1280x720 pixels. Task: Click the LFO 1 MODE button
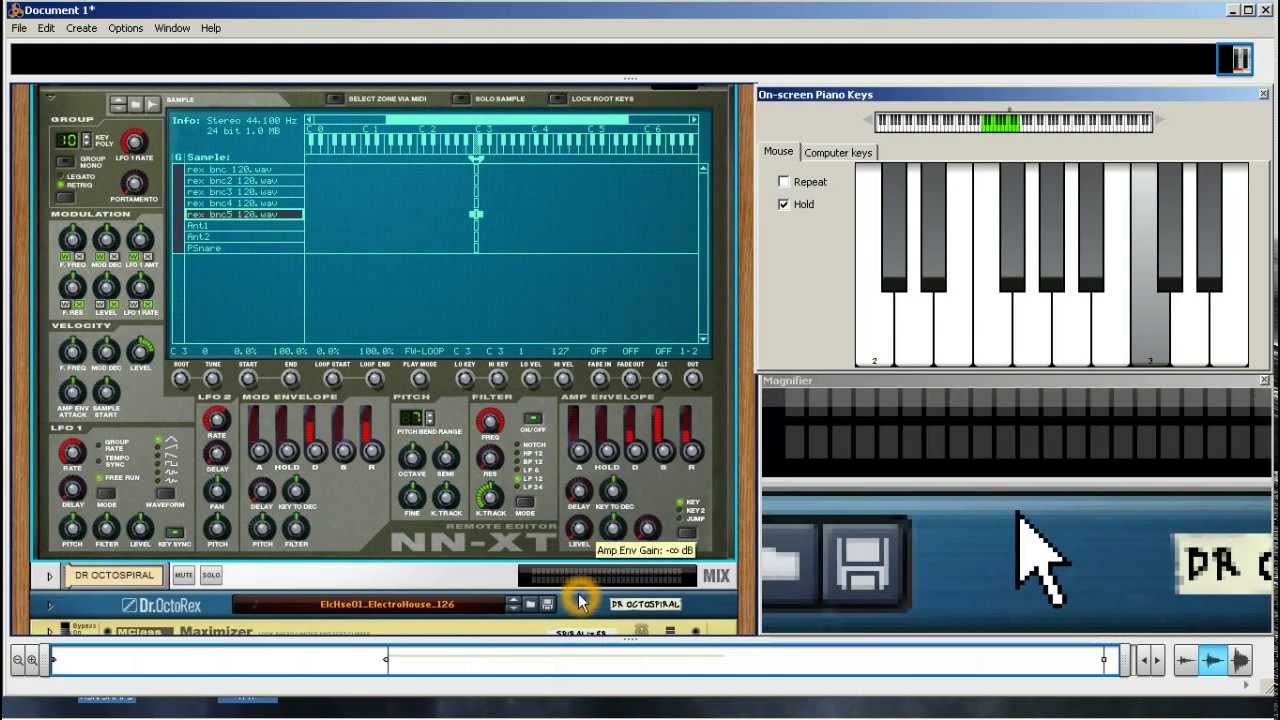pos(106,494)
